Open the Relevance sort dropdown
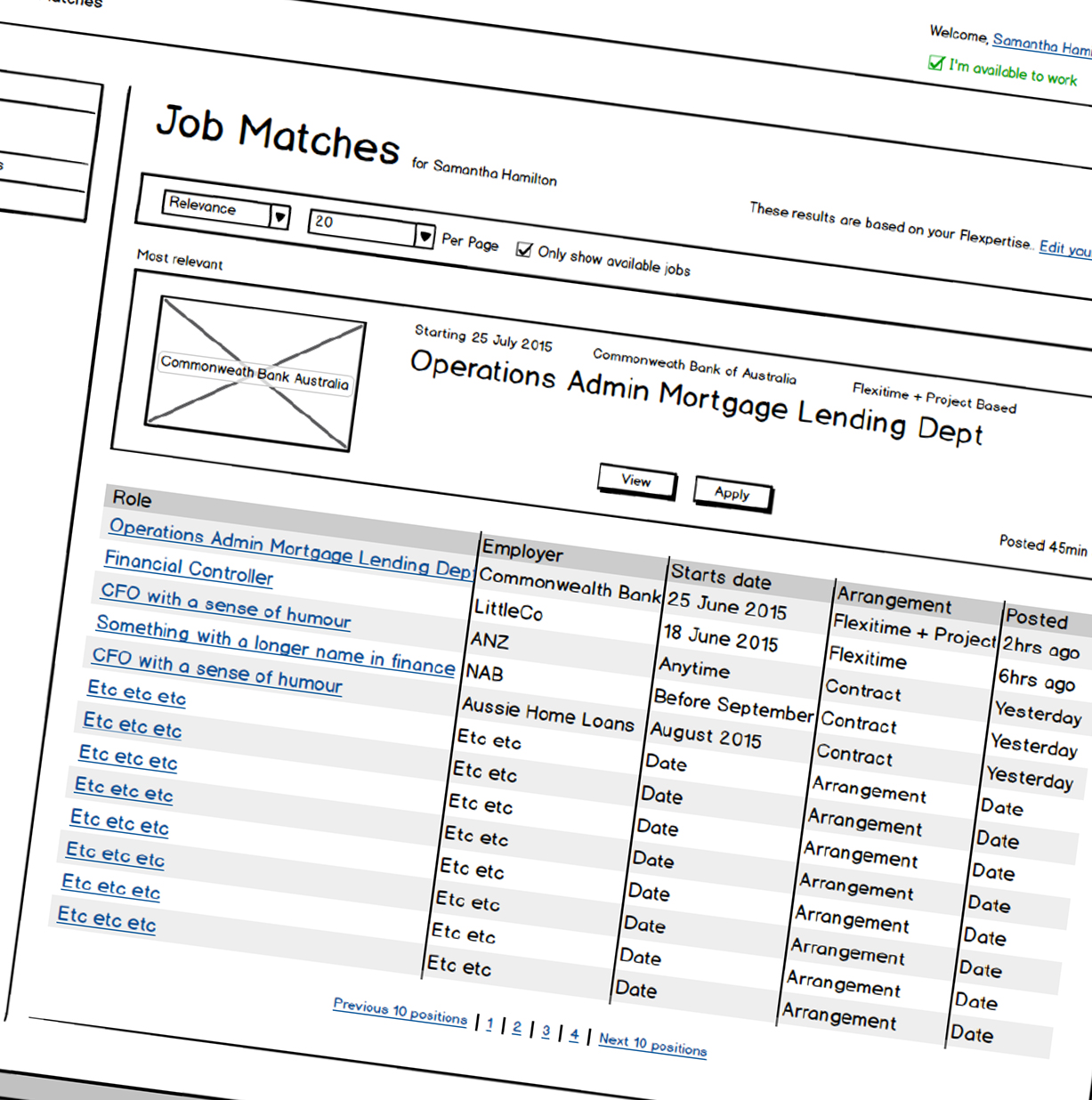This screenshot has height=1100, width=1092. (x=279, y=216)
